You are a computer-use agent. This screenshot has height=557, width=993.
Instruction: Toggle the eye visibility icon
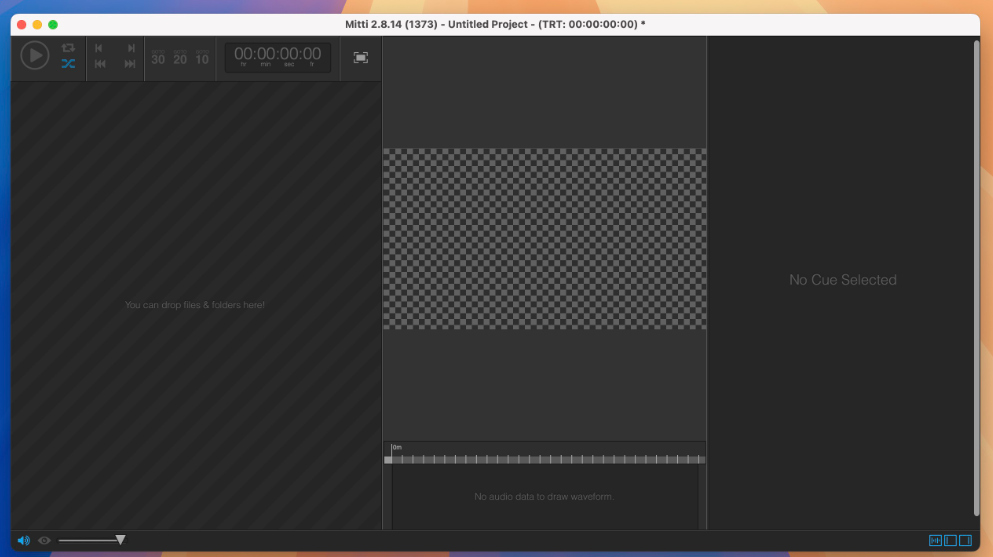coord(44,540)
